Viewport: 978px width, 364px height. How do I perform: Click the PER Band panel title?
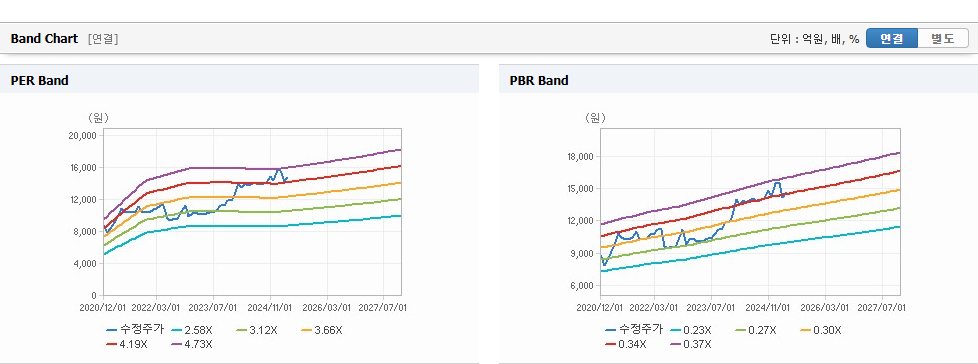40,80
